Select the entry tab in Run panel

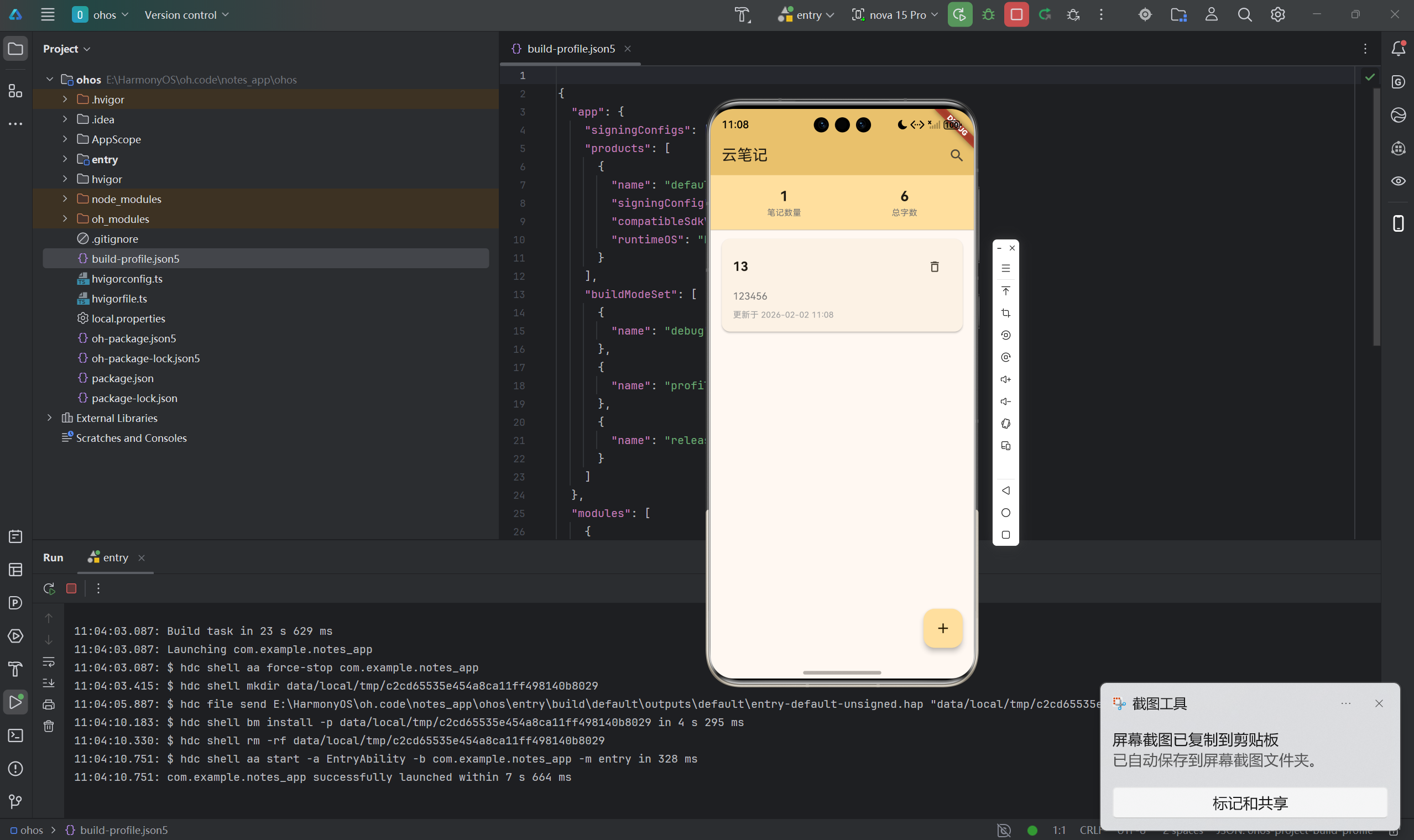click(x=115, y=557)
